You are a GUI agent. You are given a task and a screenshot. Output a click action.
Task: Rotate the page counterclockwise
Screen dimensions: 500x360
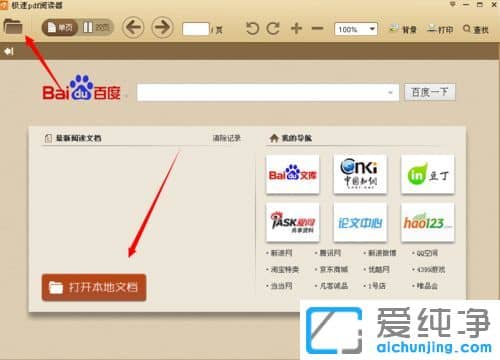point(252,29)
